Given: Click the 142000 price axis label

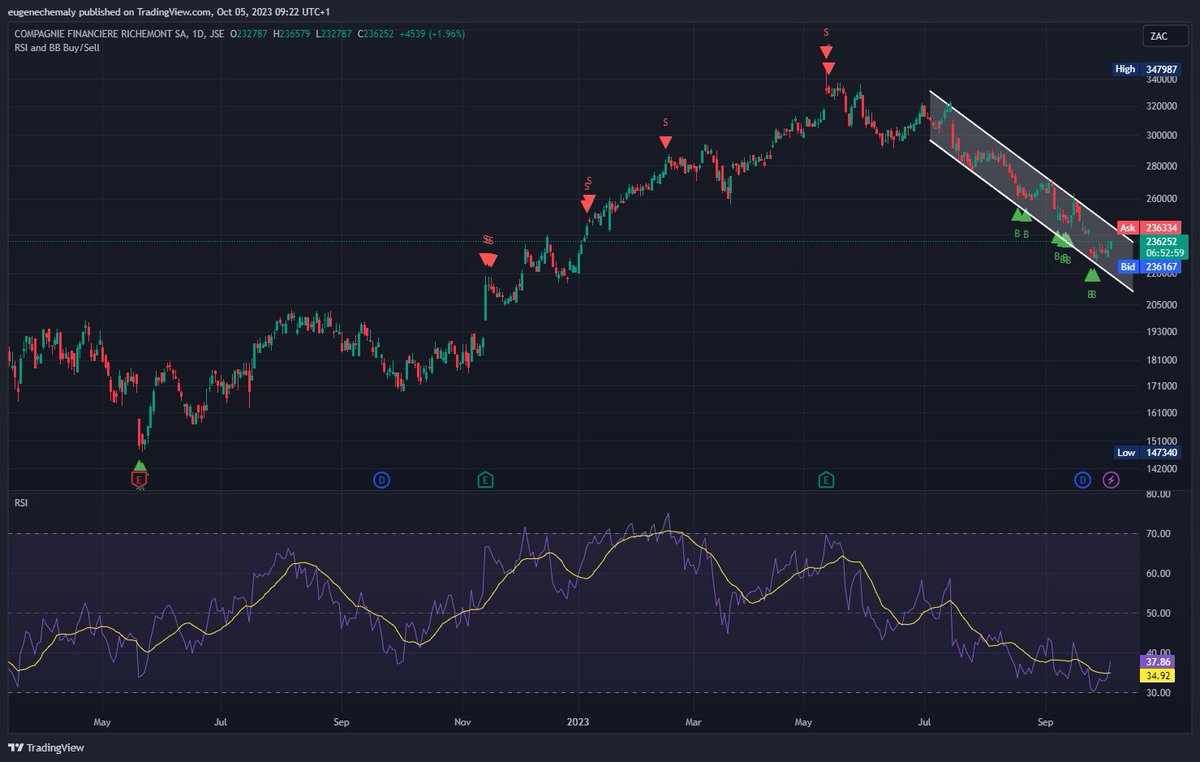Looking at the screenshot, I should pyautogui.click(x=1163, y=467).
